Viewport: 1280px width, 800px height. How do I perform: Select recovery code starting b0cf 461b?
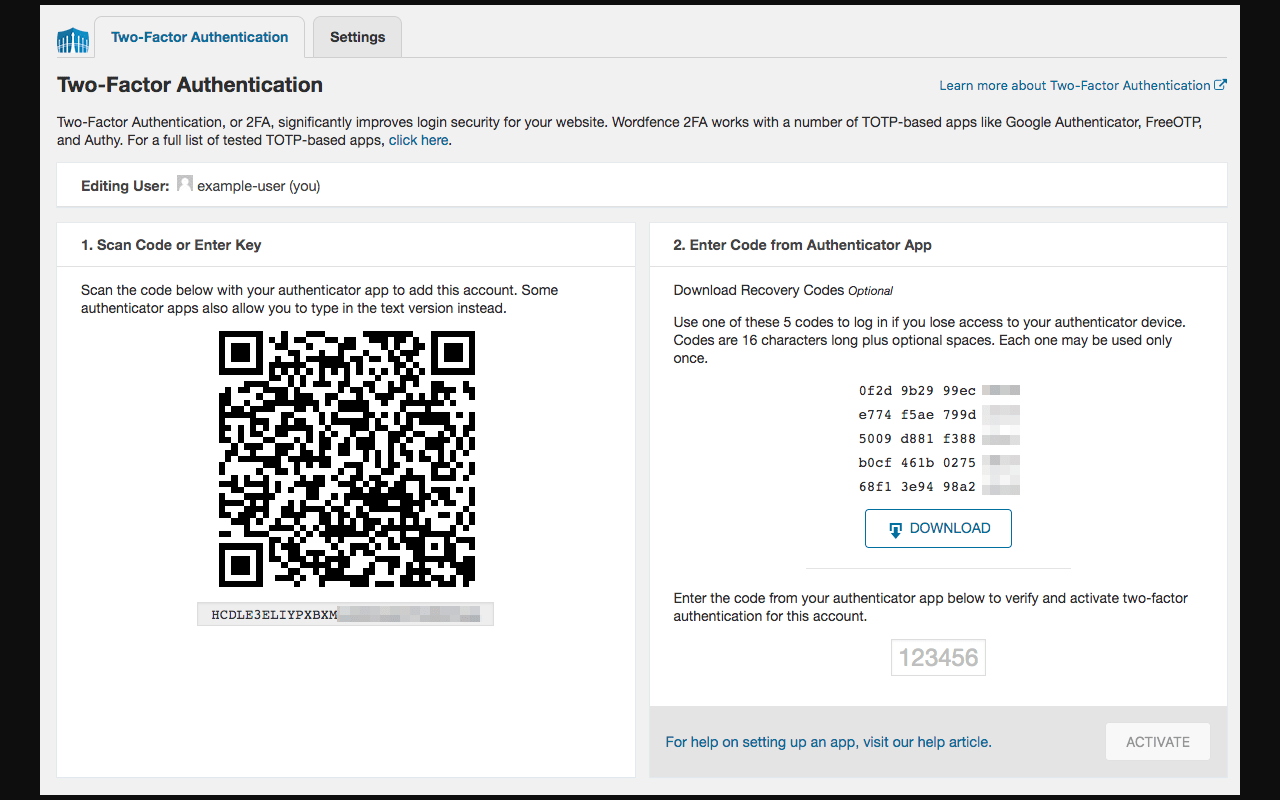939,463
